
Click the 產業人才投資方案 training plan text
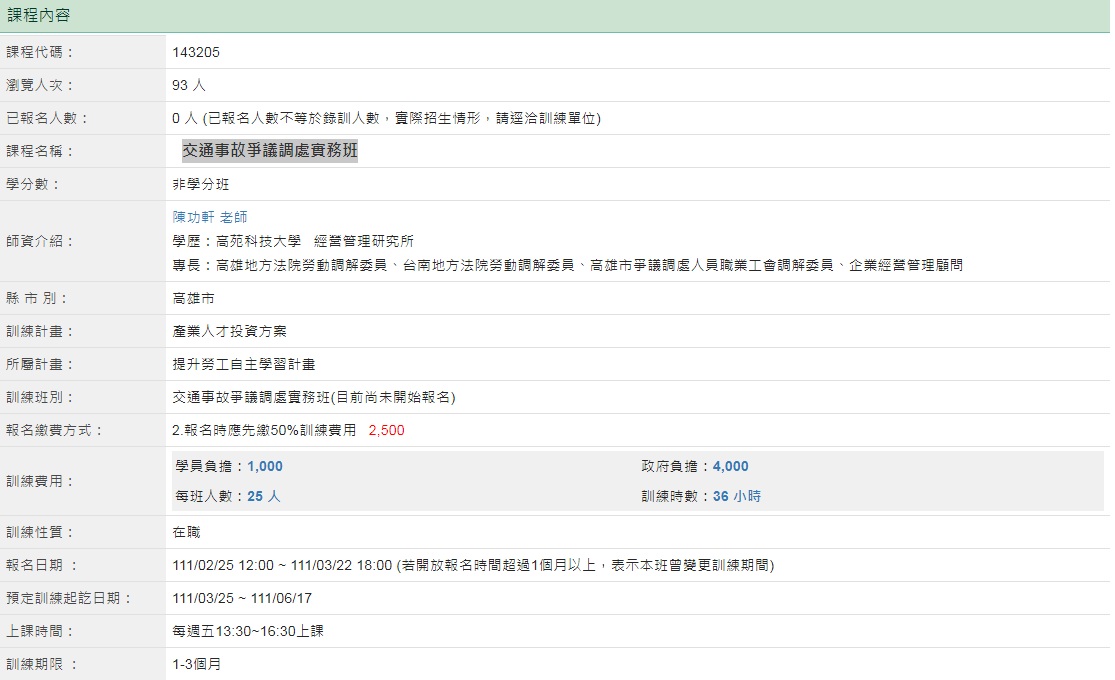[229, 331]
